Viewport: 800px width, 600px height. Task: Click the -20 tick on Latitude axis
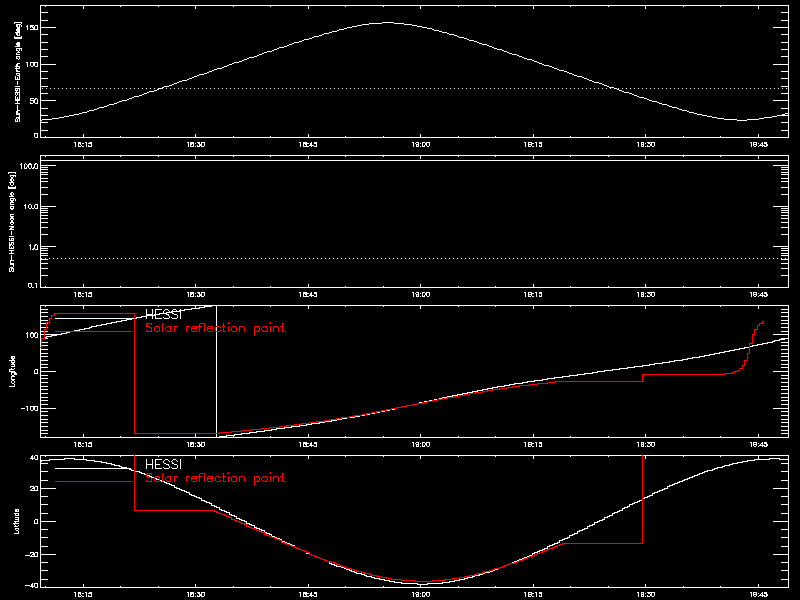point(32,555)
